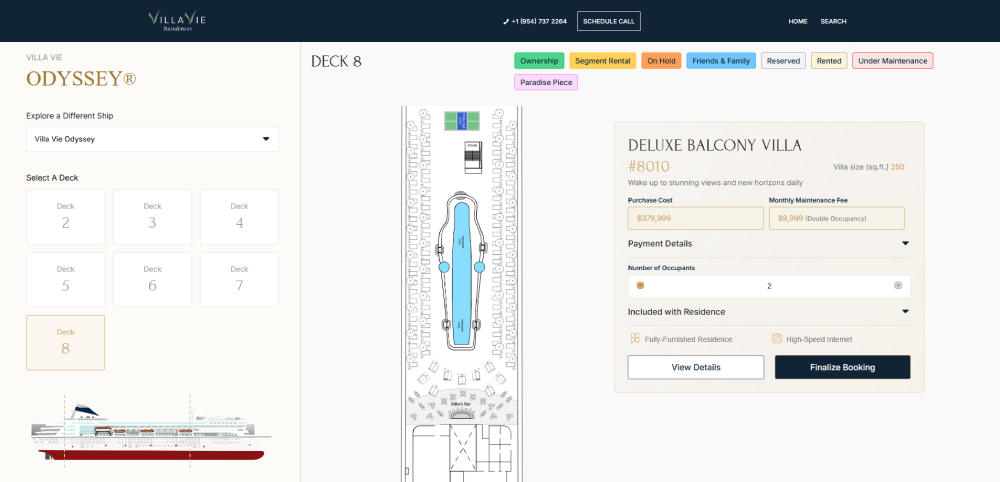1000x482 pixels.
Task: Click the Under Maintenance legend tag
Action: (892, 61)
